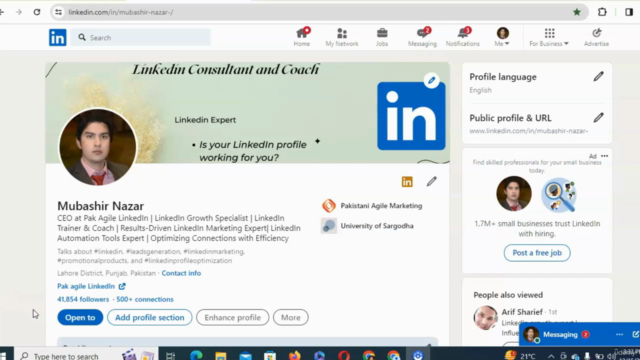The height and width of the screenshot is (360, 640).
Task: Open Opera from the taskbar
Action: 344,356
